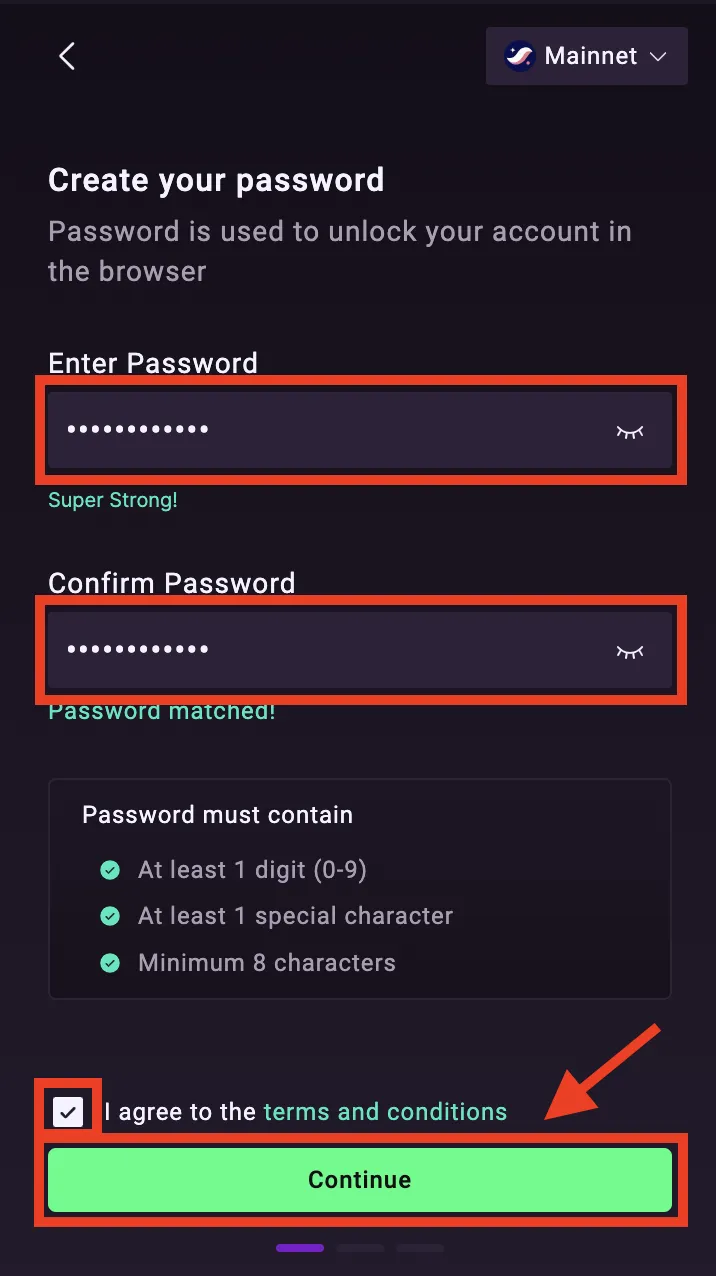This screenshot has width=716, height=1276.
Task: Click the digit requirement check icon
Action: (x=110, y=871)
